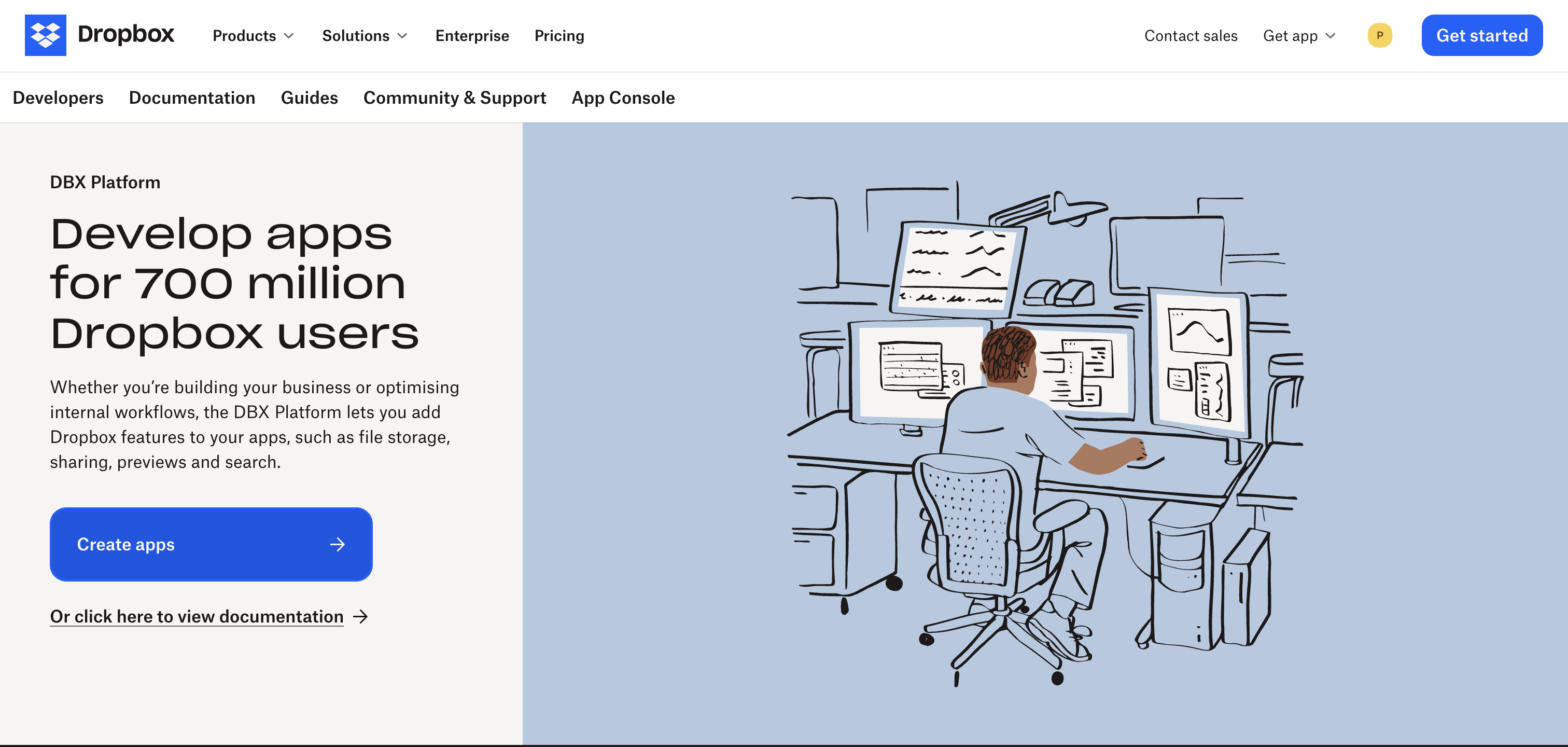Open the App Console tab
The image size is (1568, 747).
coord(623,98)
